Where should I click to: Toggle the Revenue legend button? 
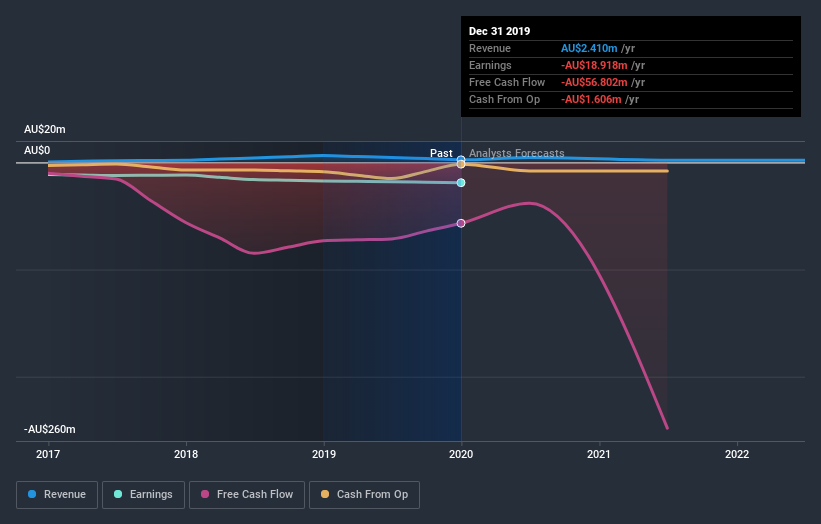coord(57,495)
